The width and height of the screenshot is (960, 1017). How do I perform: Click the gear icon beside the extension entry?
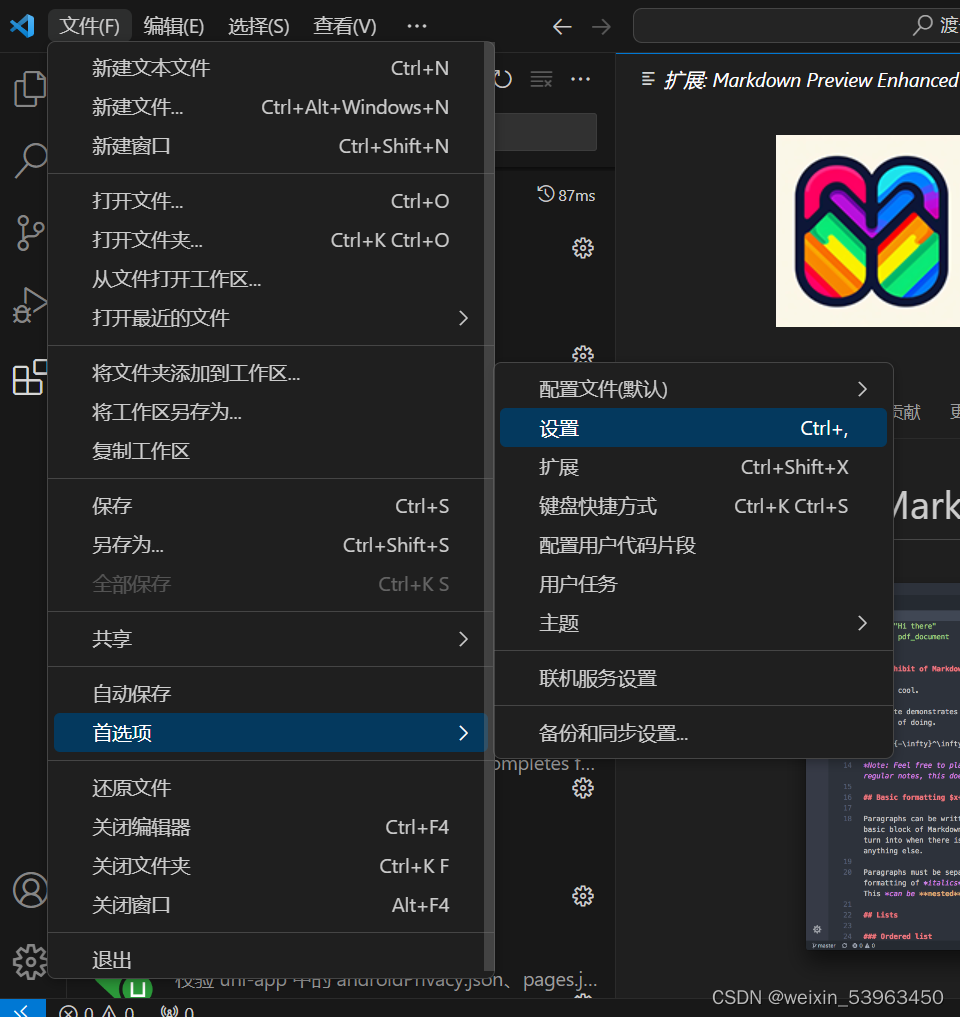coord(583,248)
